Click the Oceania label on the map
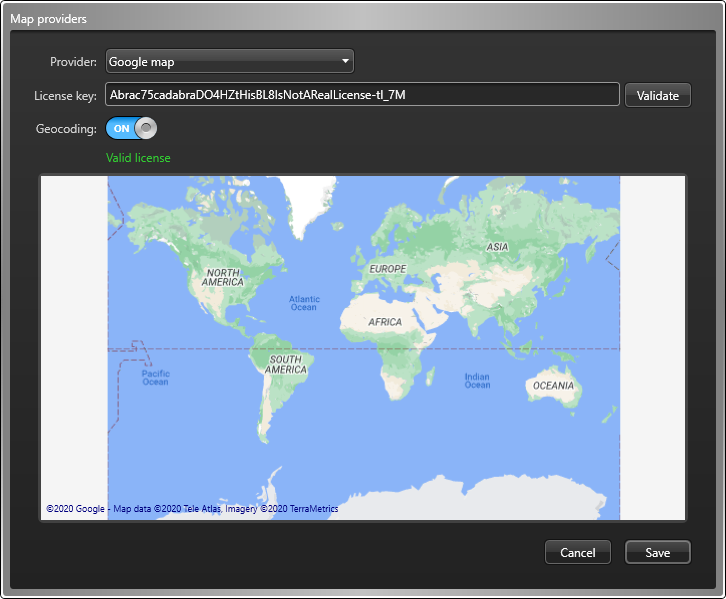 (553, 385)
